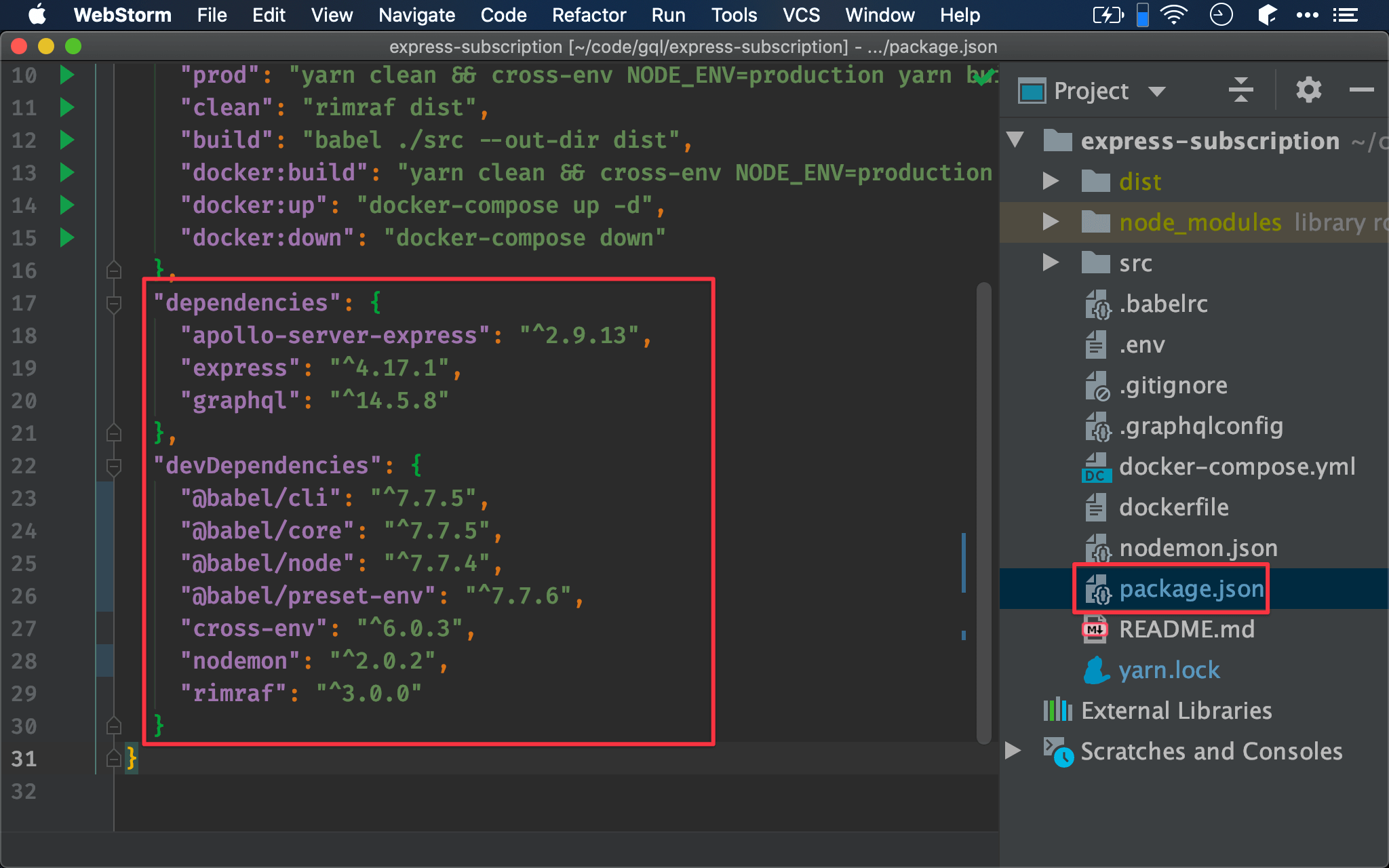Click the .graphqlconfig file icon
This screenshot has height=868, width=1389.
click(1097, 426)
